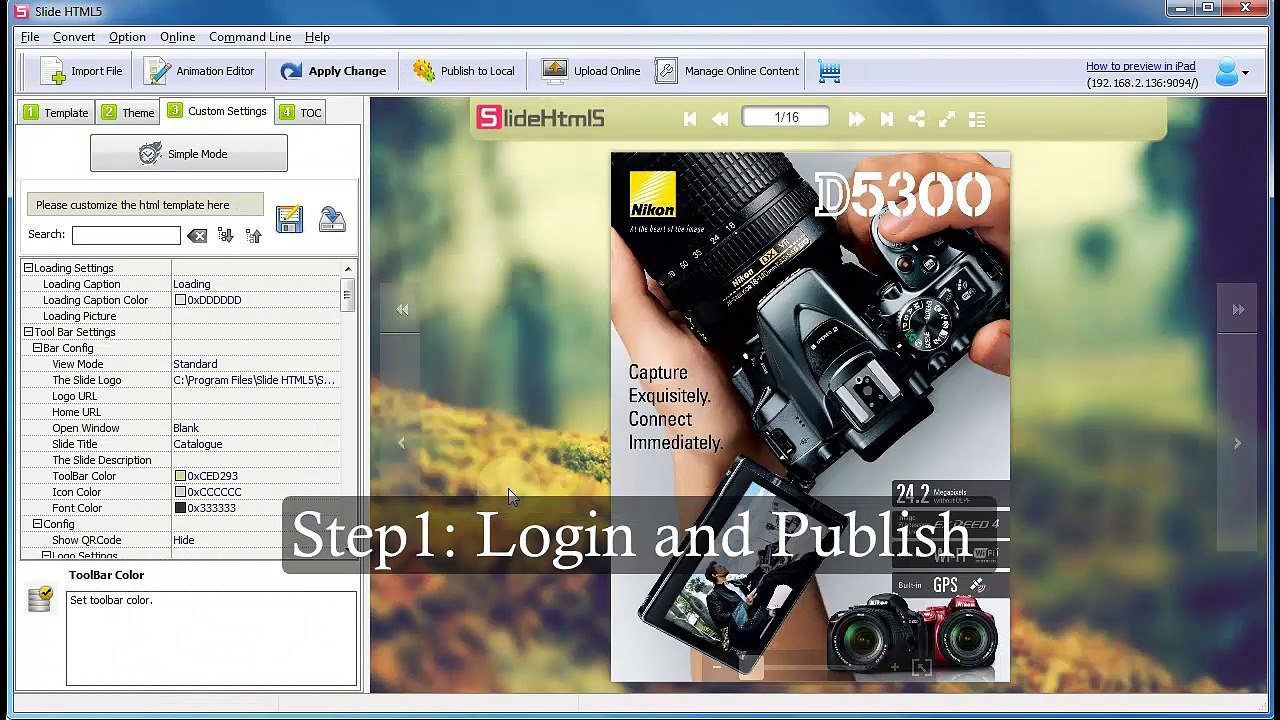Click the save template settings floppy icon
The image size is (1280, 720).
tap(289, 220)
